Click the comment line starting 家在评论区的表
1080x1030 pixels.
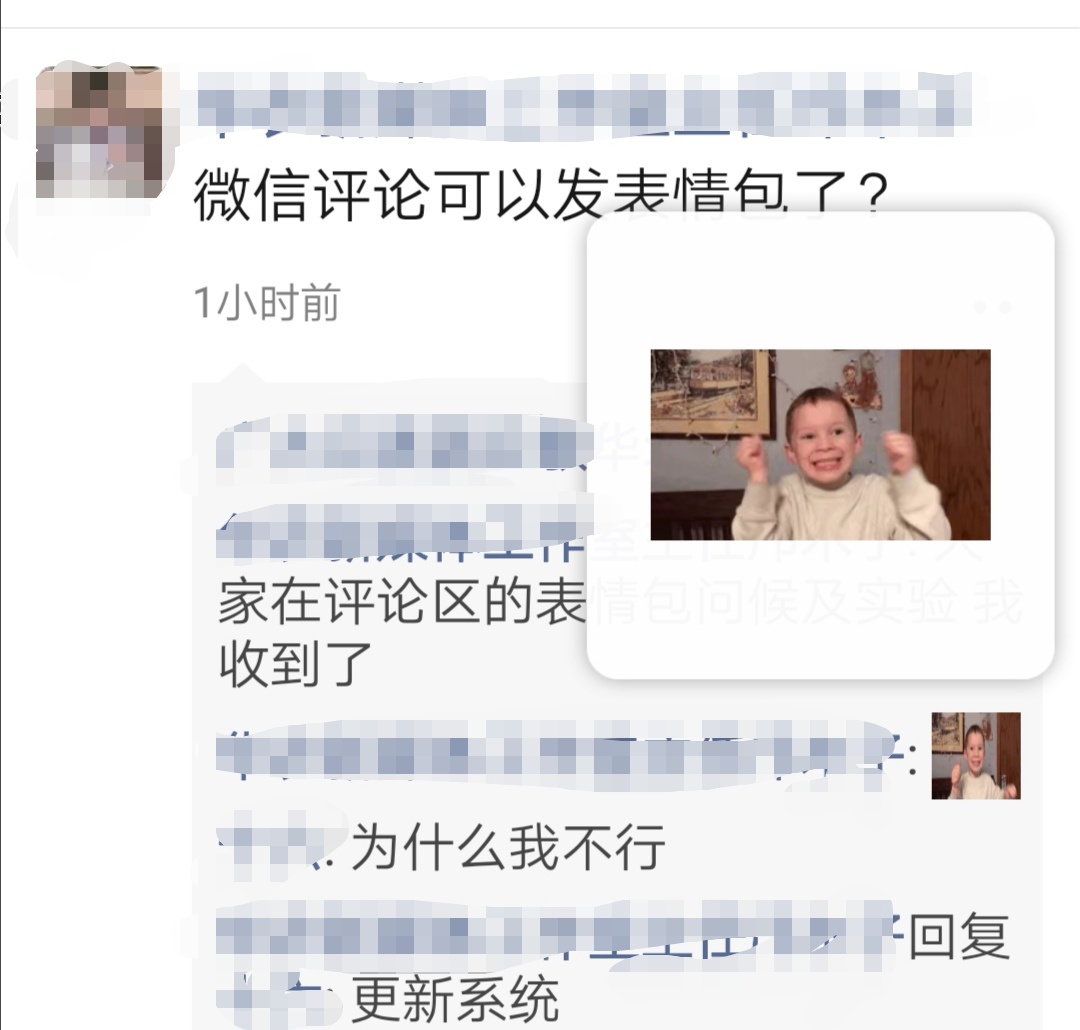(403, 602)
